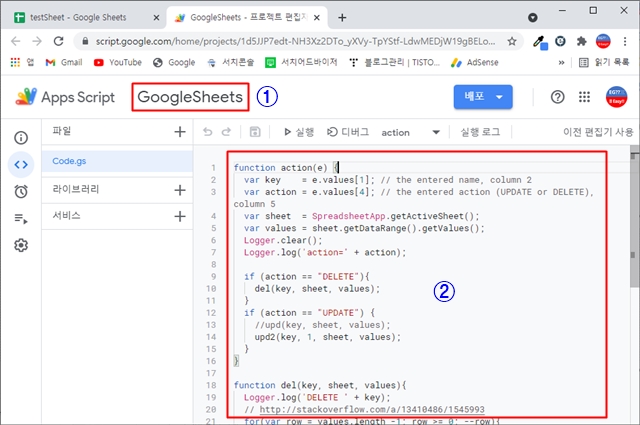This screenshot has height=425, width=640.
Task: Open the 블로그관리 TISTORY bookmark
Action: (394, 62)
